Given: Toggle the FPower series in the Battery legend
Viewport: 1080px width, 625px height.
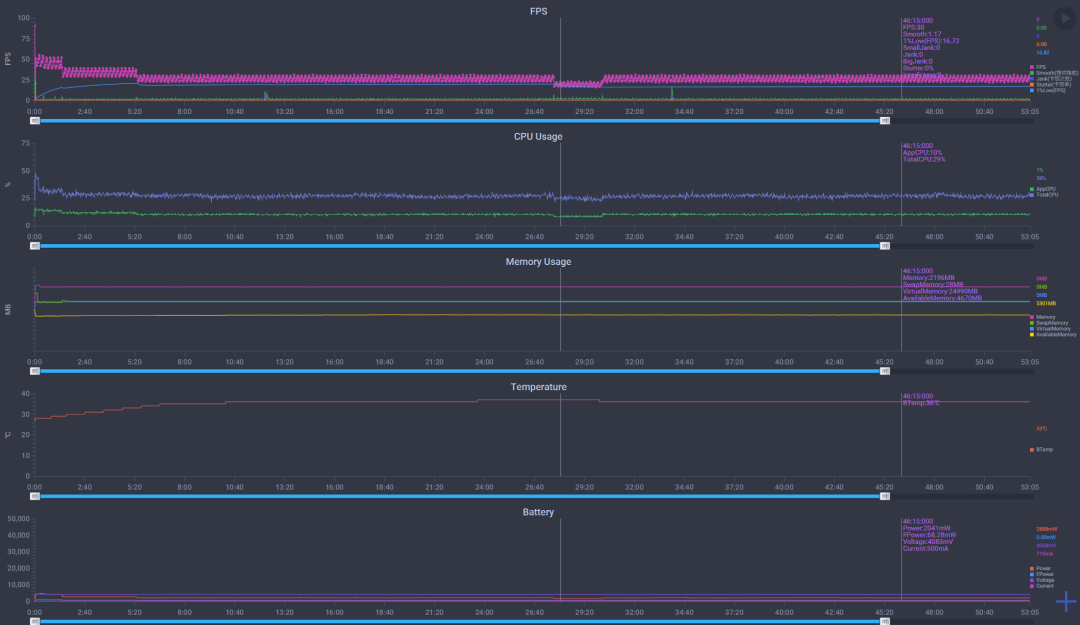Looking at the screenshot, I should (1041, 574).
